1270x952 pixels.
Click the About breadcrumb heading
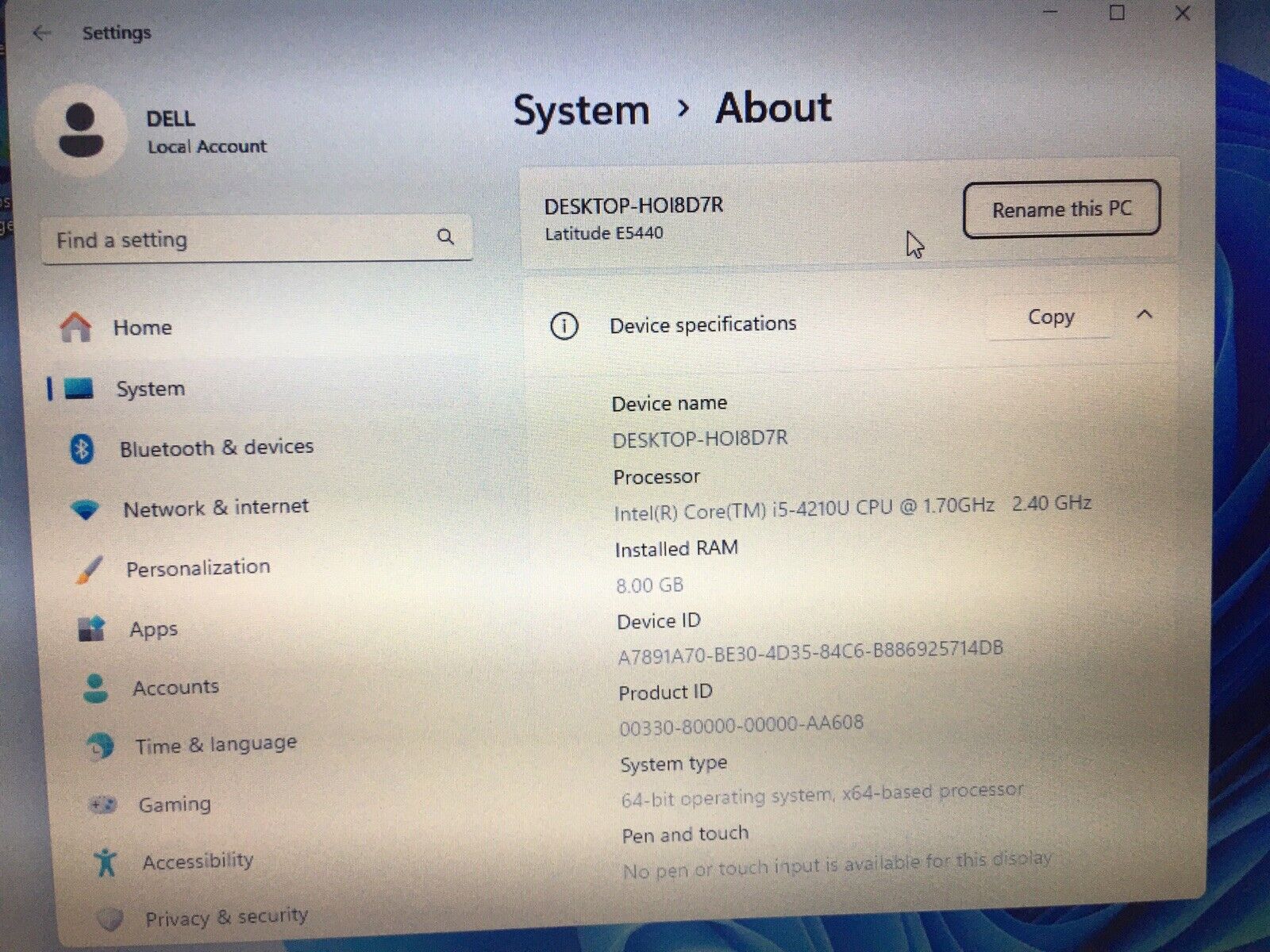click(x=773, y=108)
